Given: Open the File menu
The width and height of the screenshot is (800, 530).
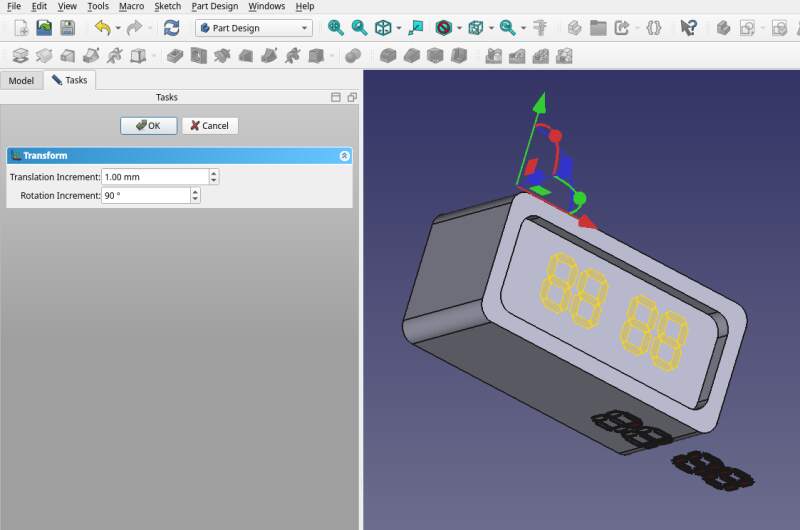Looking at the screenshot, I should (14, 6).
